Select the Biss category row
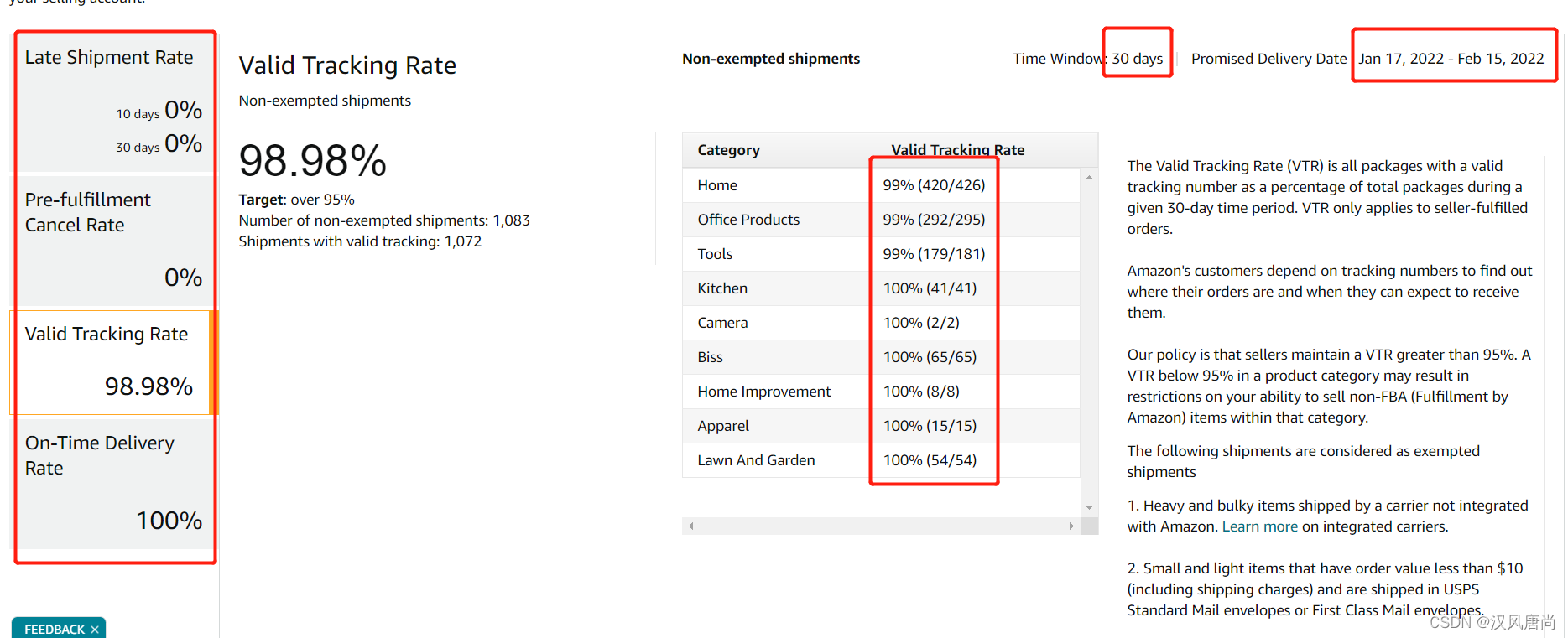This screenshot has width=1568, height=638. coord(881,356)
